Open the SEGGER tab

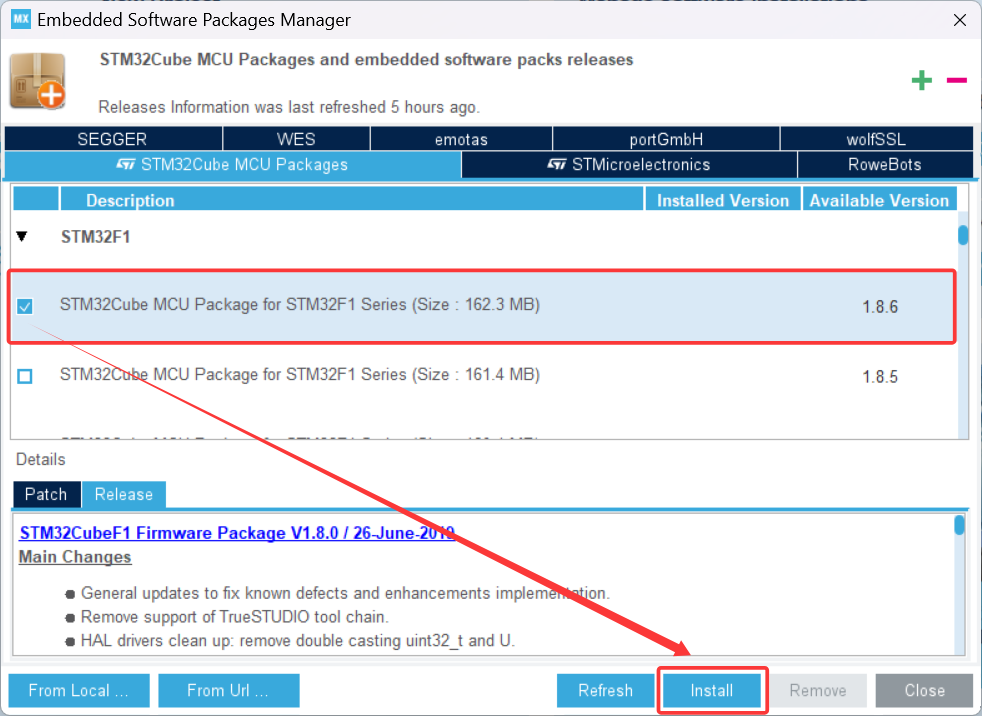[113, 138]
